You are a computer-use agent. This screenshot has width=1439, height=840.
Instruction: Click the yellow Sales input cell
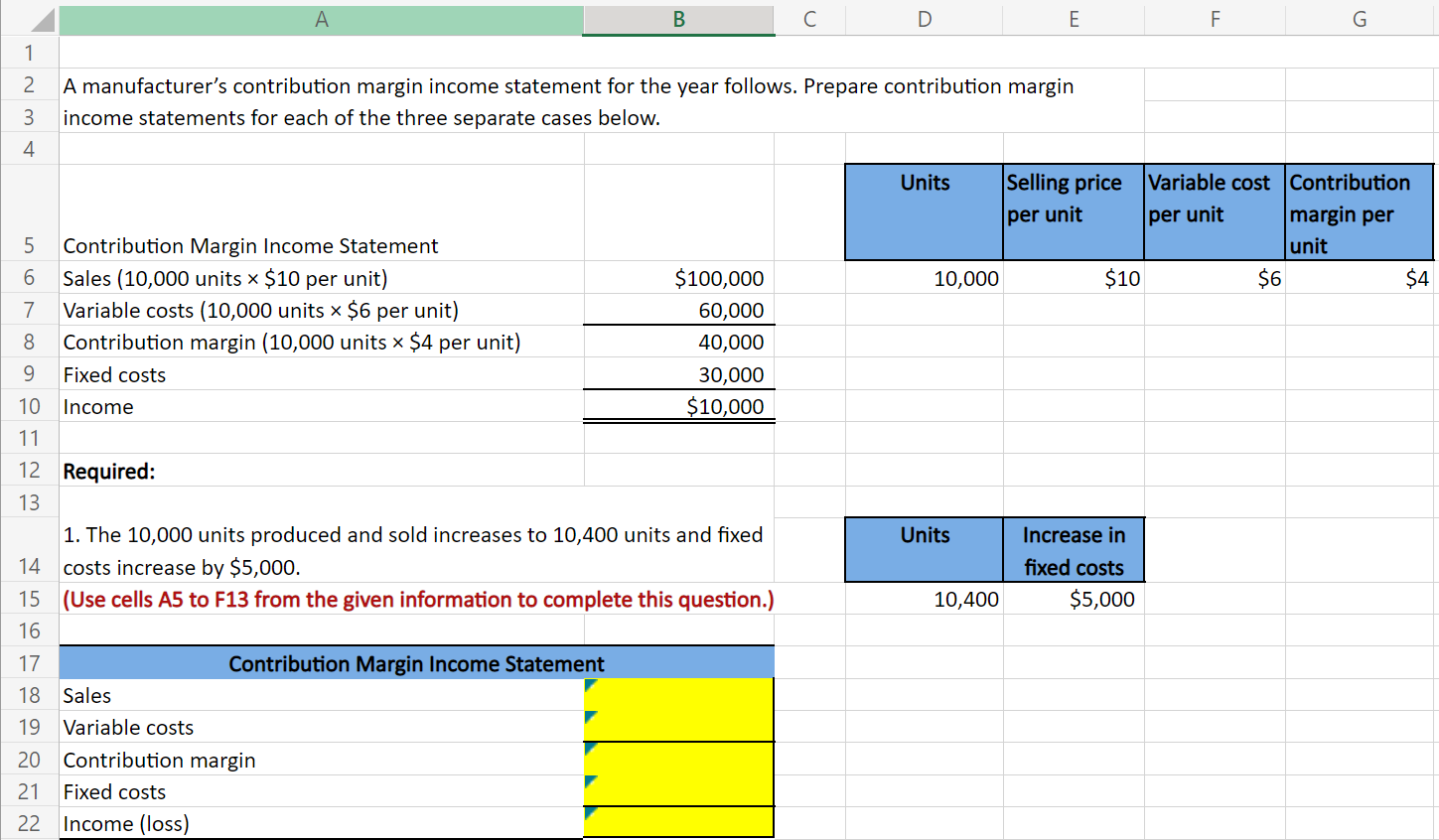point(679,695)
